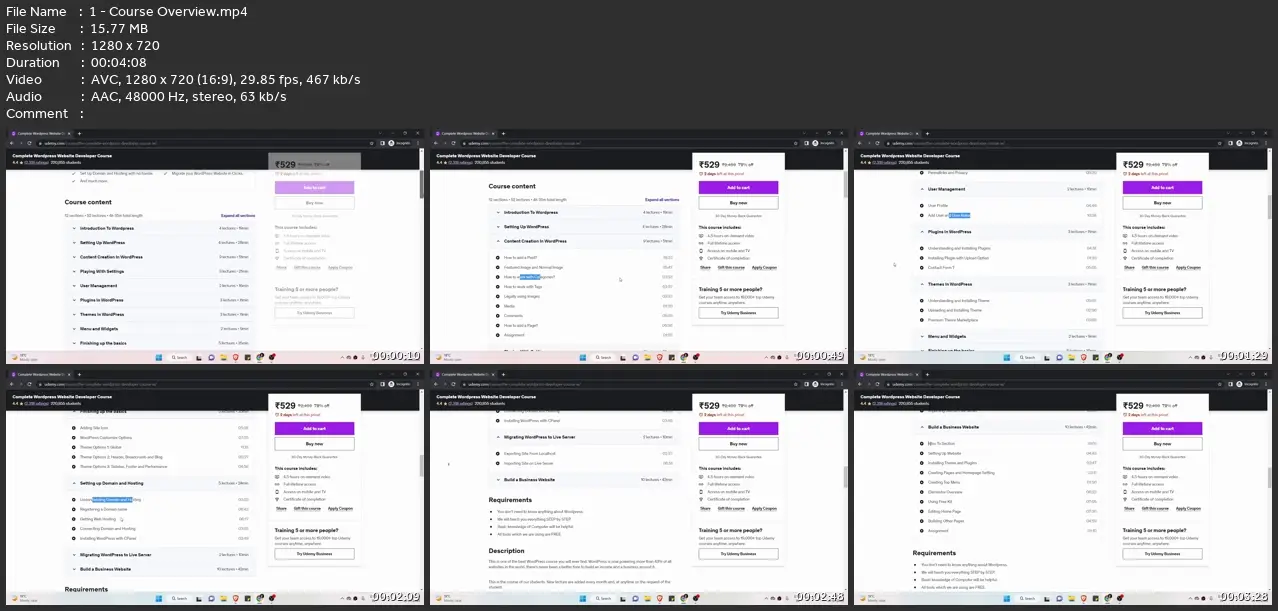Image resolution: width=1278 pixels, height=611 pixels.
Task: Open the Chrome three-dot menu in the 00:00:10 frame
Action: coord(420,143)
